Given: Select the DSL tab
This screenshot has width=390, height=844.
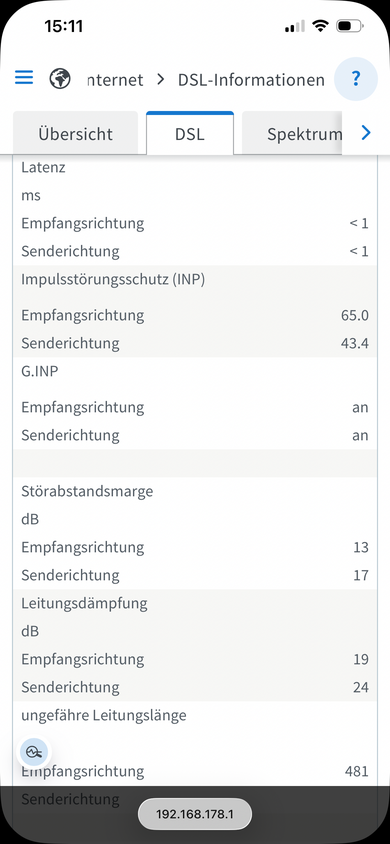Looking at the screenshot, I should pos(189,133).
